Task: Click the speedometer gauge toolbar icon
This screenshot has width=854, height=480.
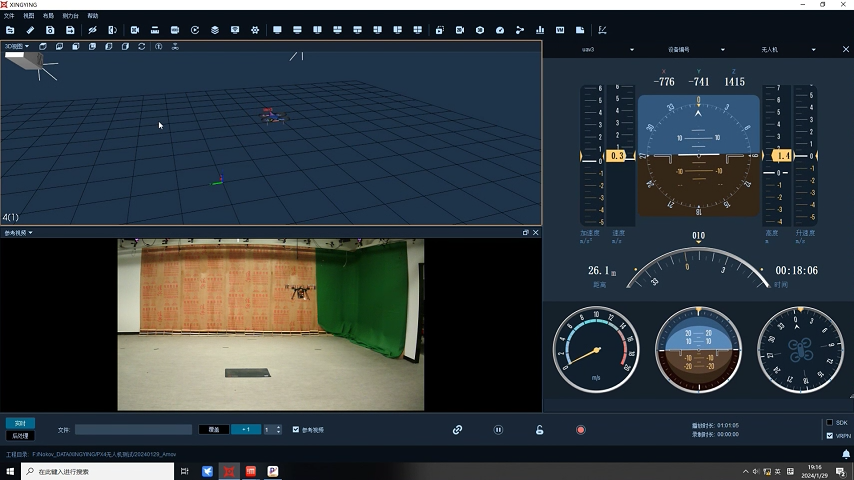Action: tap(500, 30)
